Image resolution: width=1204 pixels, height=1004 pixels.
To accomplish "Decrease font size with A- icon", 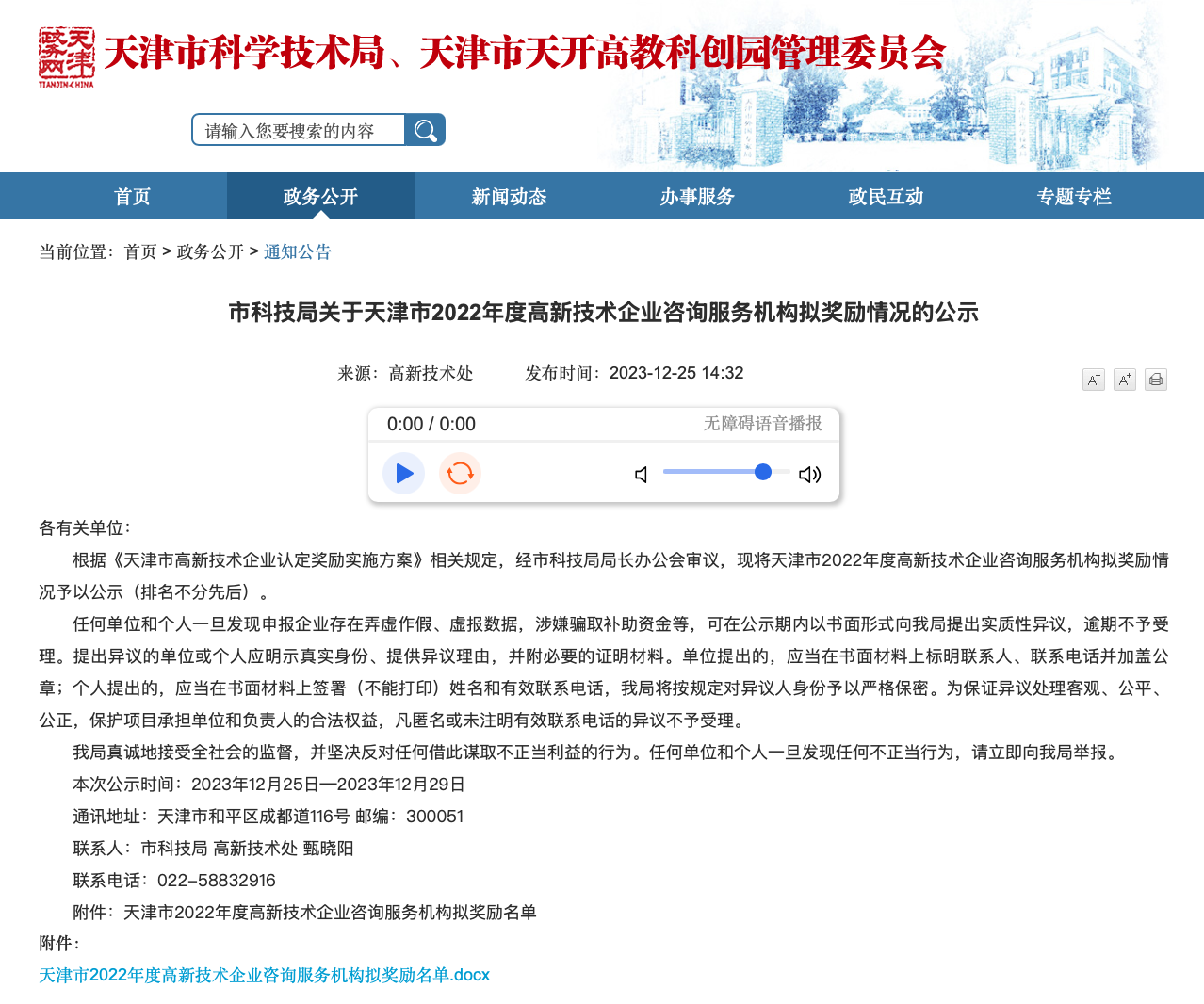I will tap(1093, 380).
